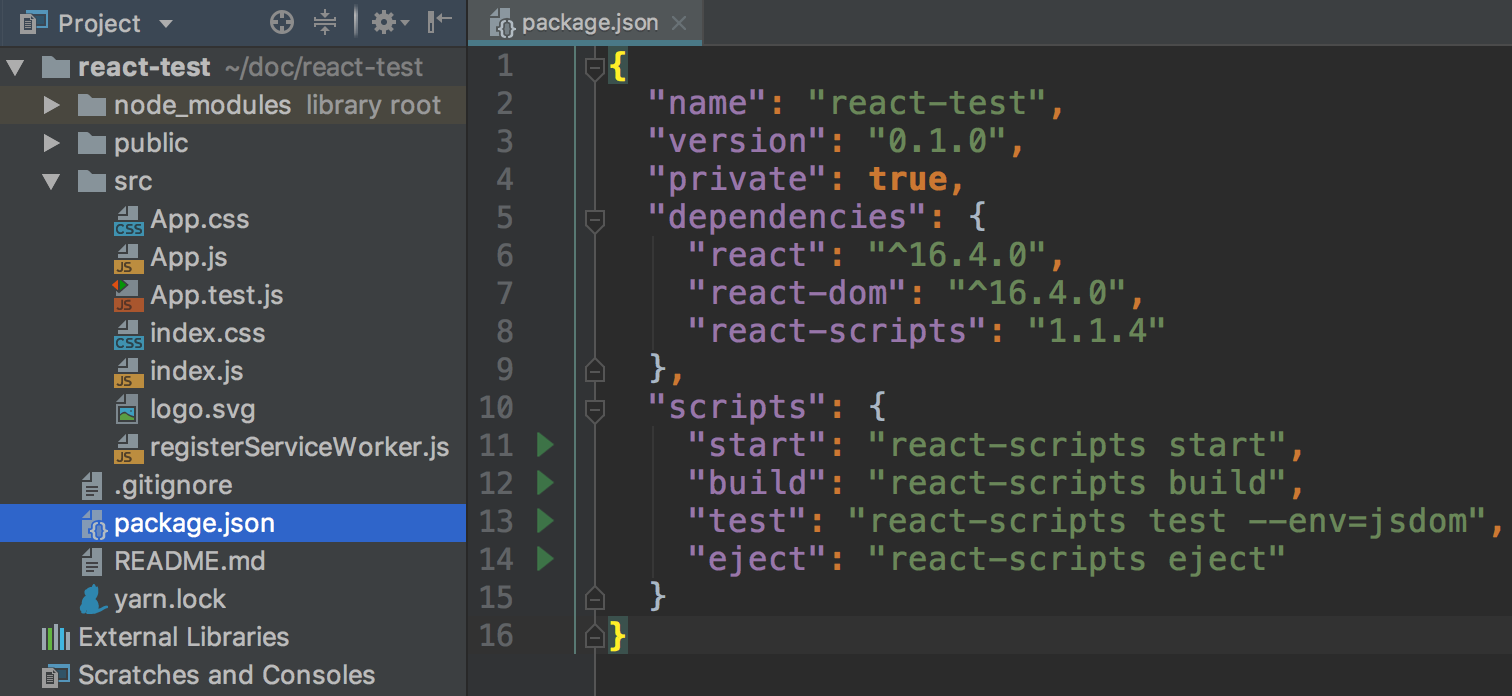Open App.test.js in the project tree

tap(216, 295)
